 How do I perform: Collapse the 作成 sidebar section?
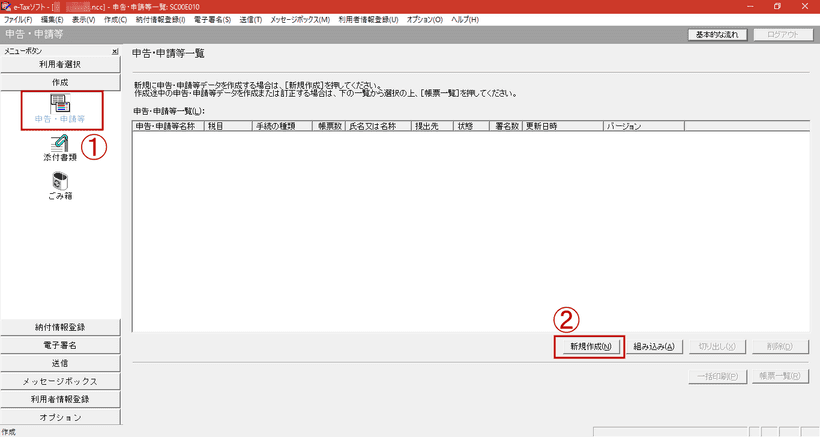60,83
